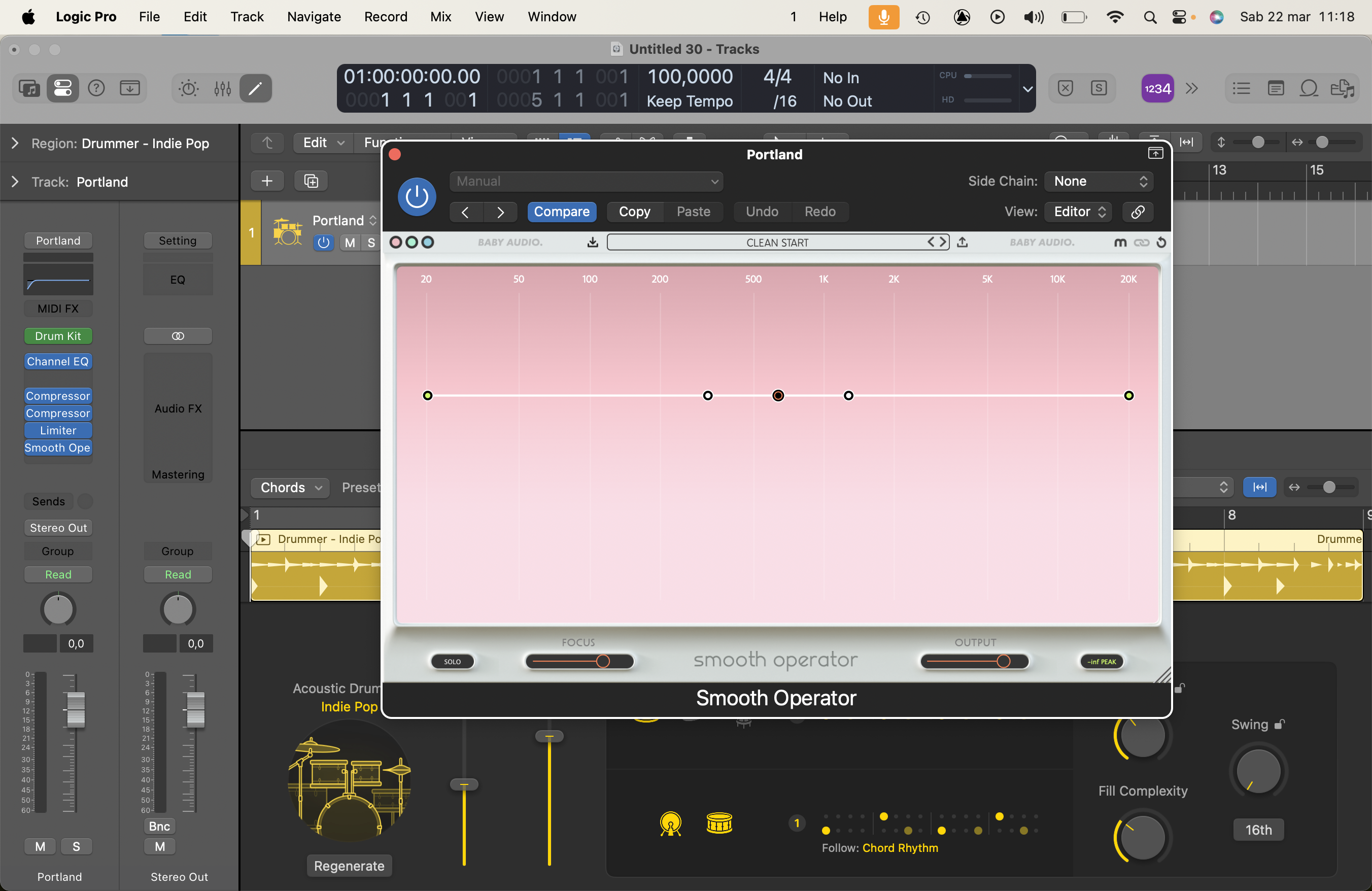Click the snare drum icon in Drummer editor
Screen dimensions: 1372x891
click(x=719, y=824)
